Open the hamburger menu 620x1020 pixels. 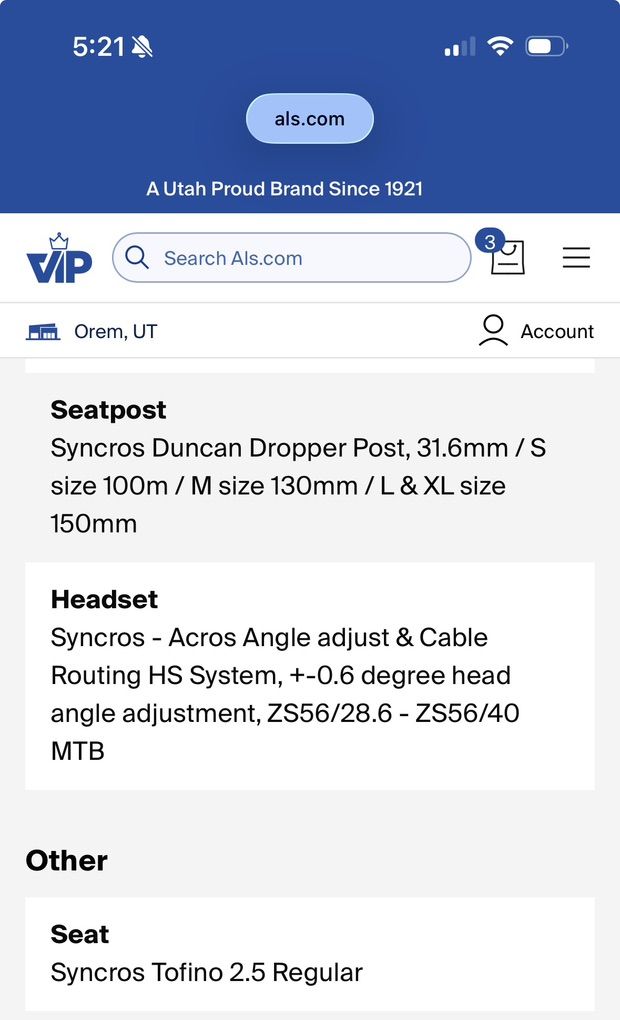click(x=576, y=258)
